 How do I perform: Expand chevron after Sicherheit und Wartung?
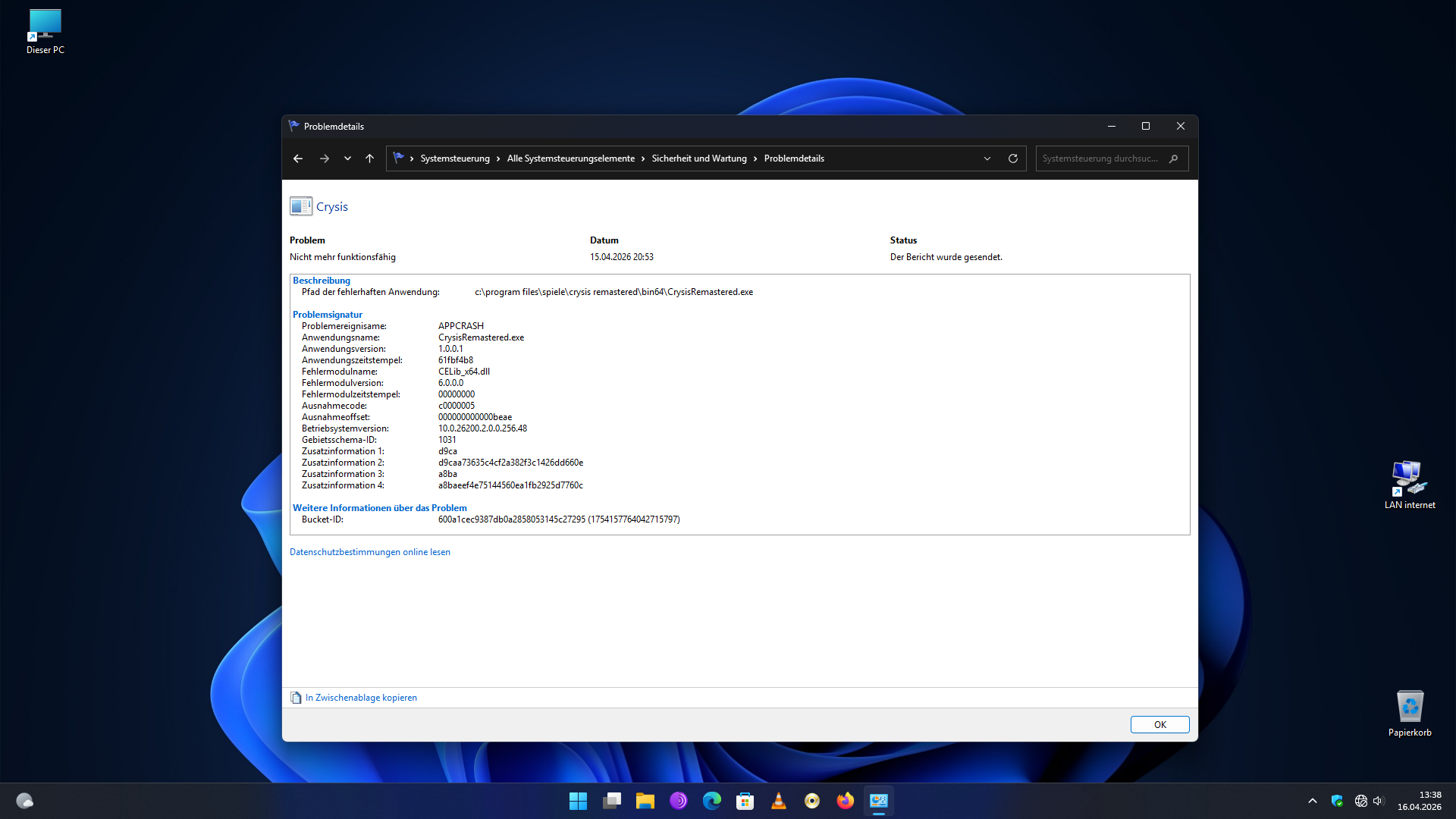point(755,158)
